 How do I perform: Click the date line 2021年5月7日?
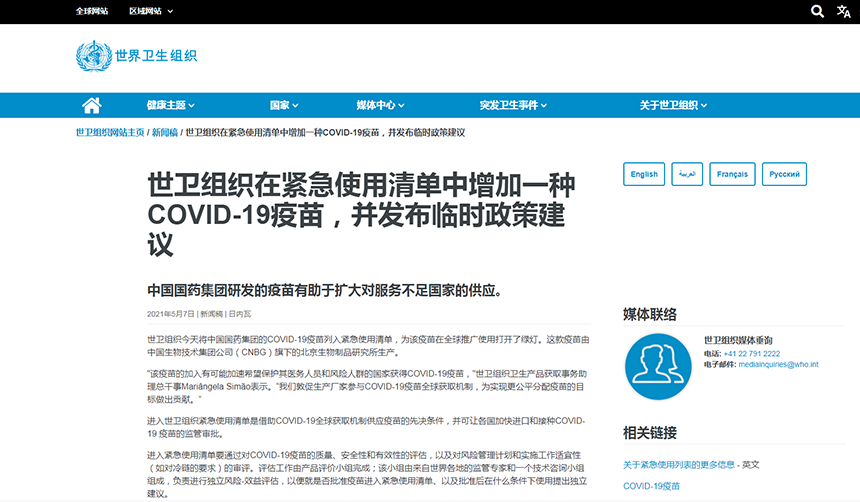pos(171,314)
